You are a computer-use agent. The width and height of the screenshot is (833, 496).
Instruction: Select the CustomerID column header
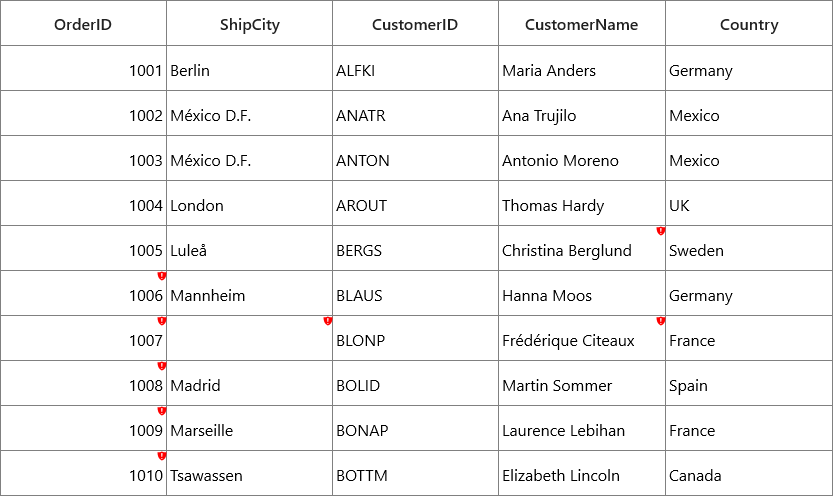(415, 23)
